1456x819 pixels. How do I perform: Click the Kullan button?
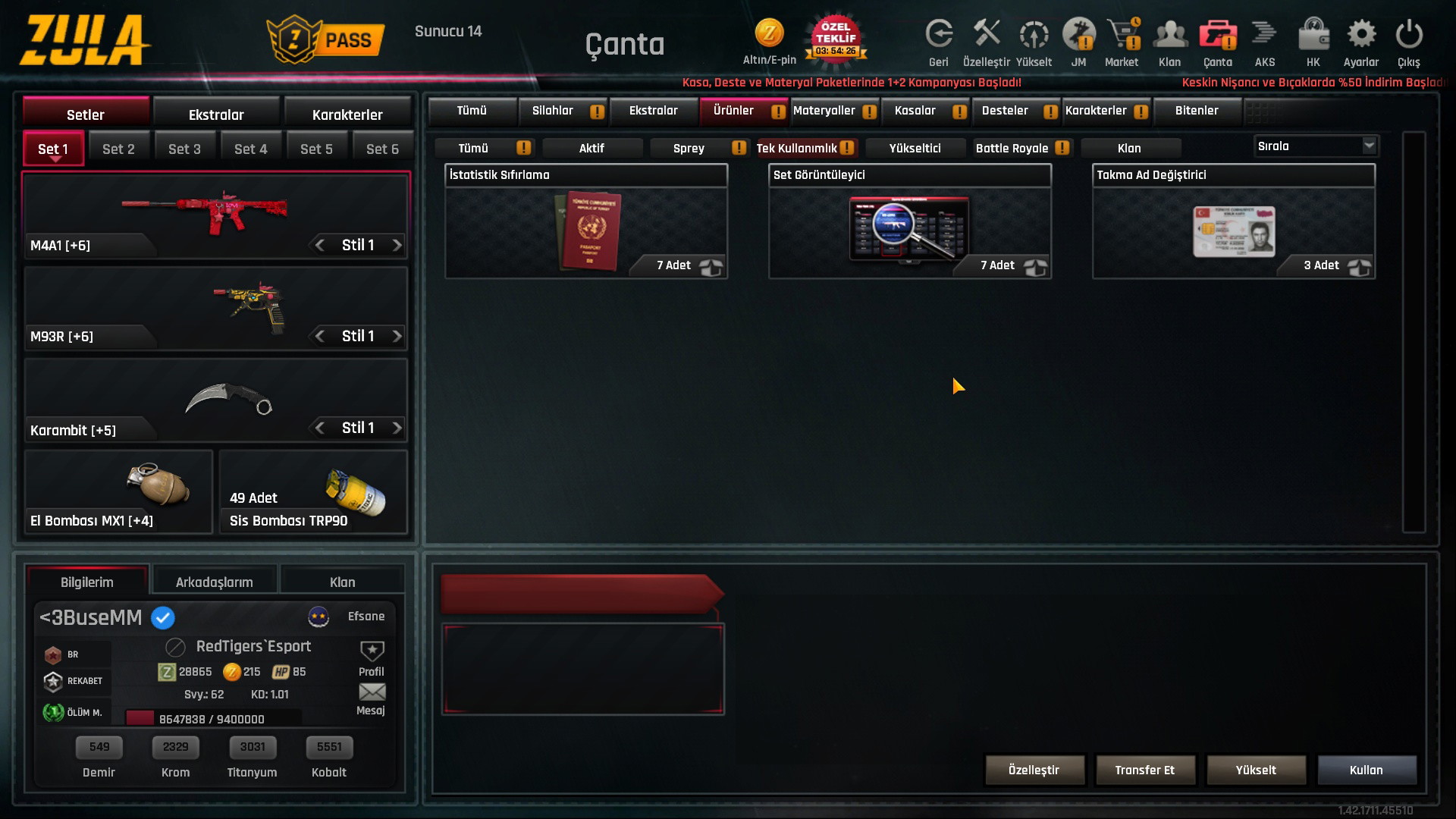click(1367, 770)
